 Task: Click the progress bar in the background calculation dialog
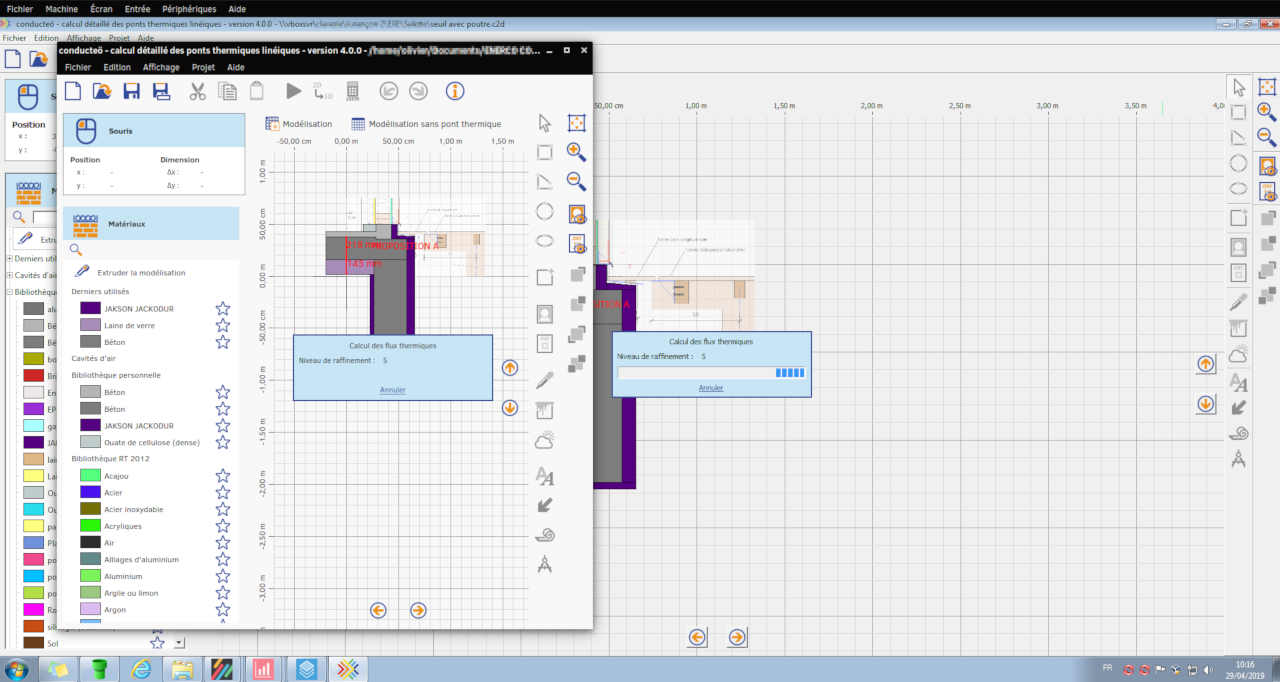coord(711,373)
